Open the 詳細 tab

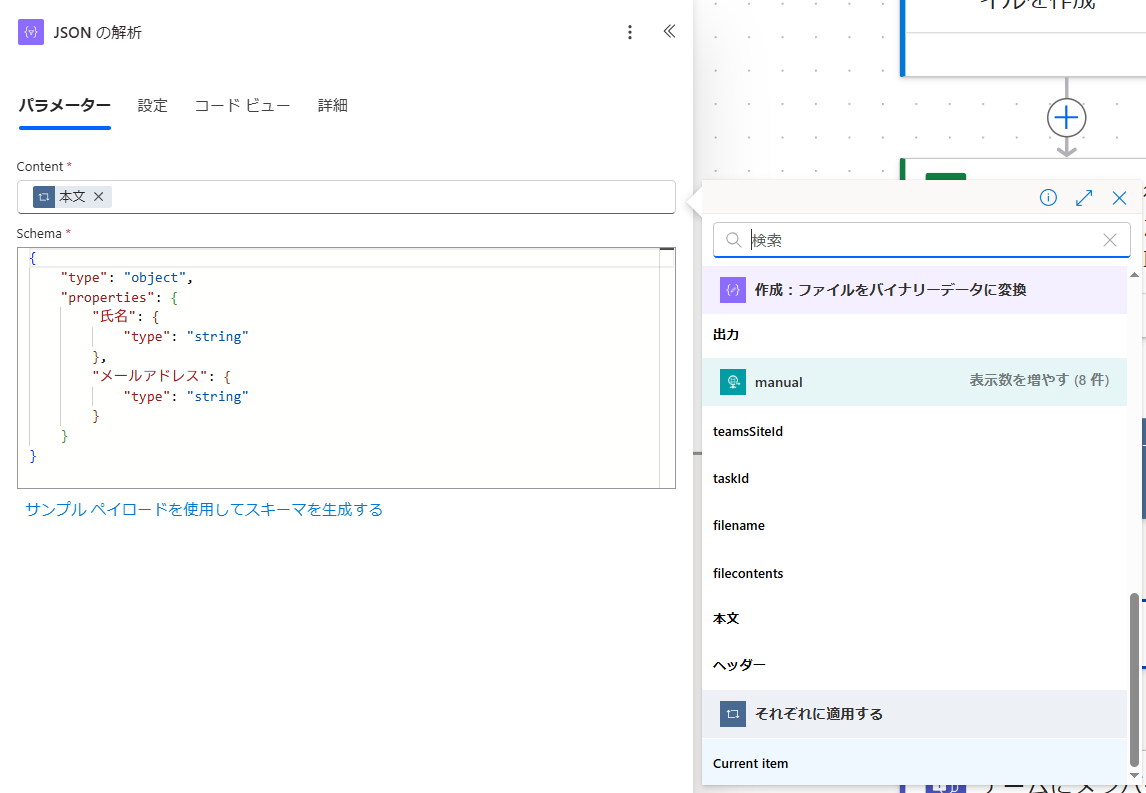[x=333, y=105]
